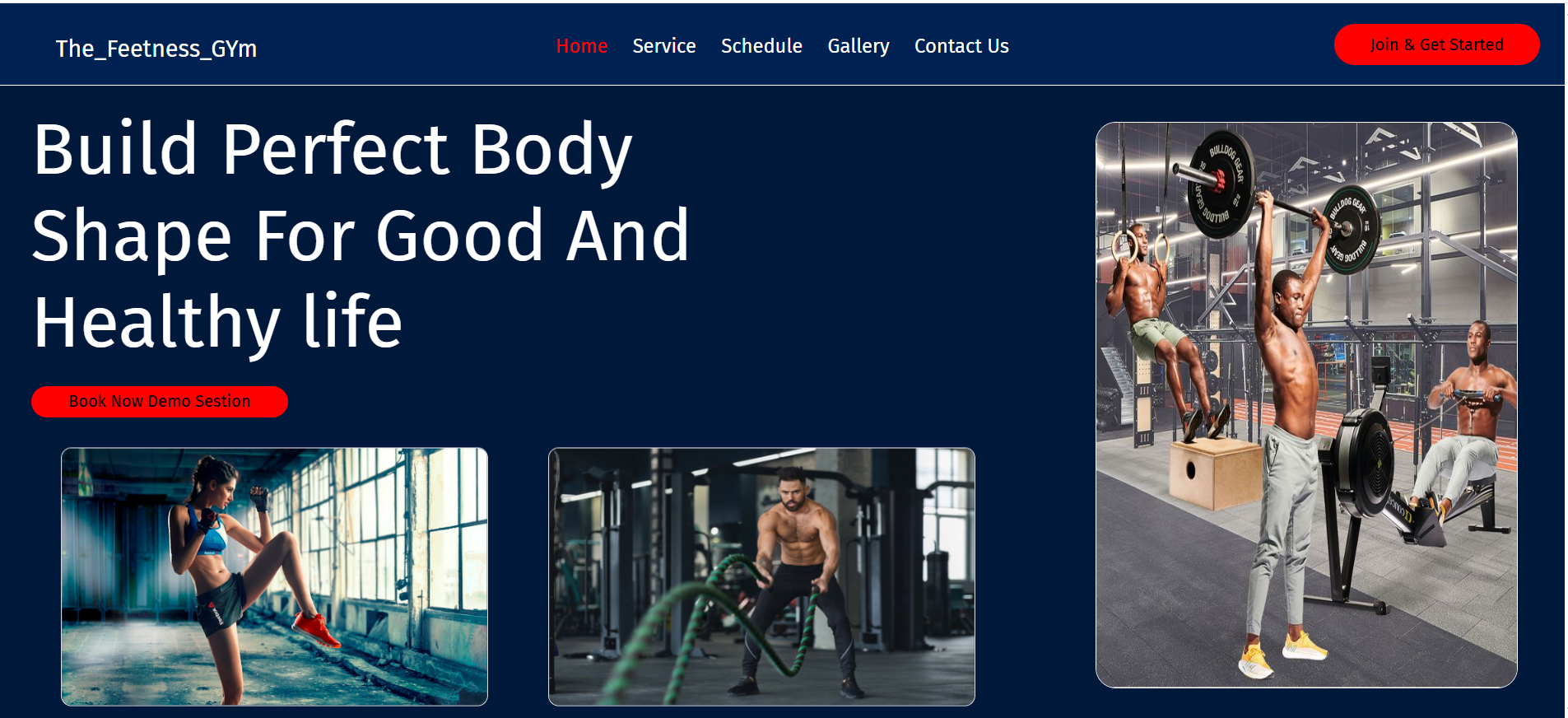The image size is (1568, 718).
Task: Click the The_Feetness_GYm site logo
Action: coord(156,49)
